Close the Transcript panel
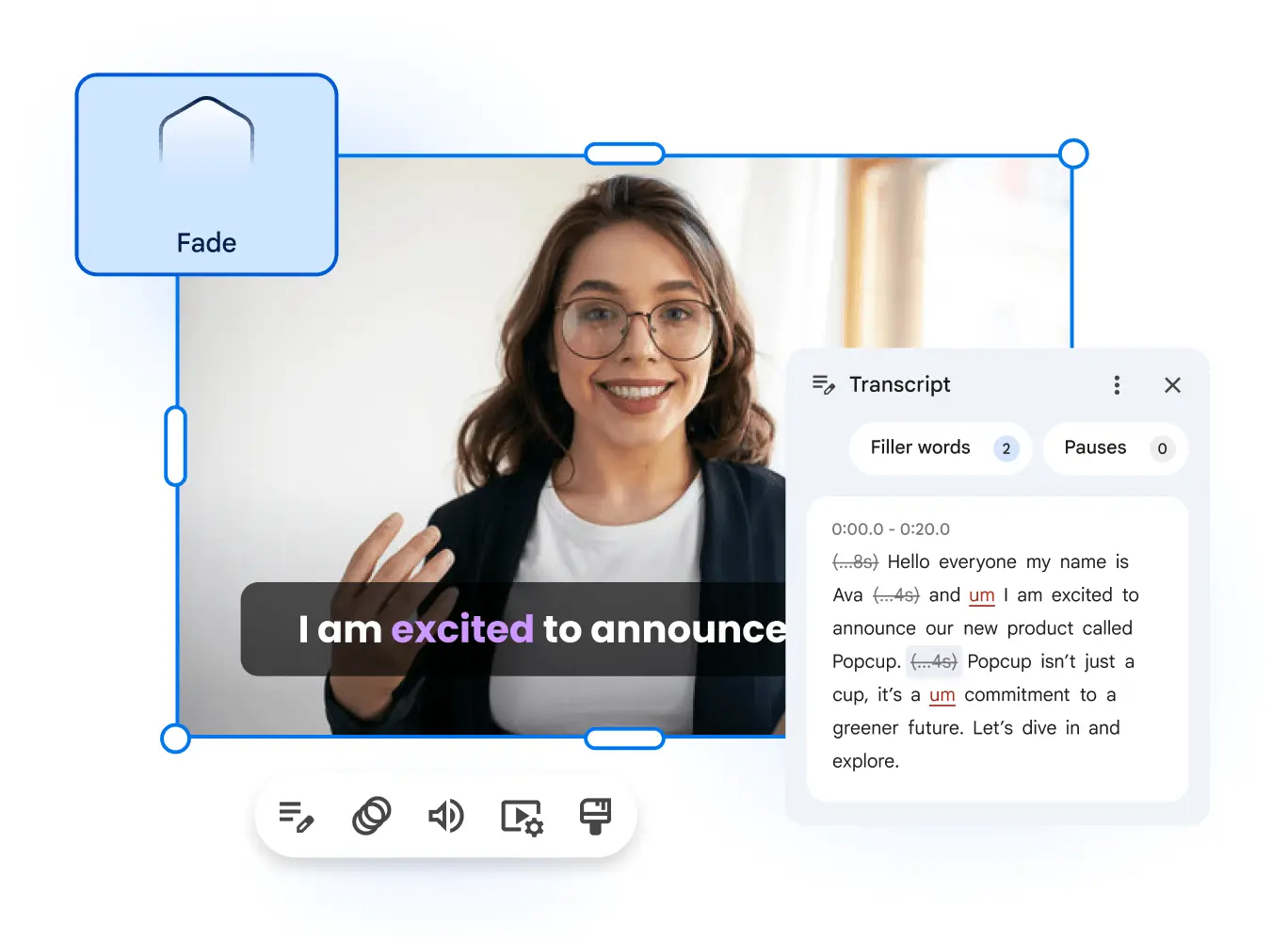This screenshot has width=1288, height=942. click(x=1172, y=384)
